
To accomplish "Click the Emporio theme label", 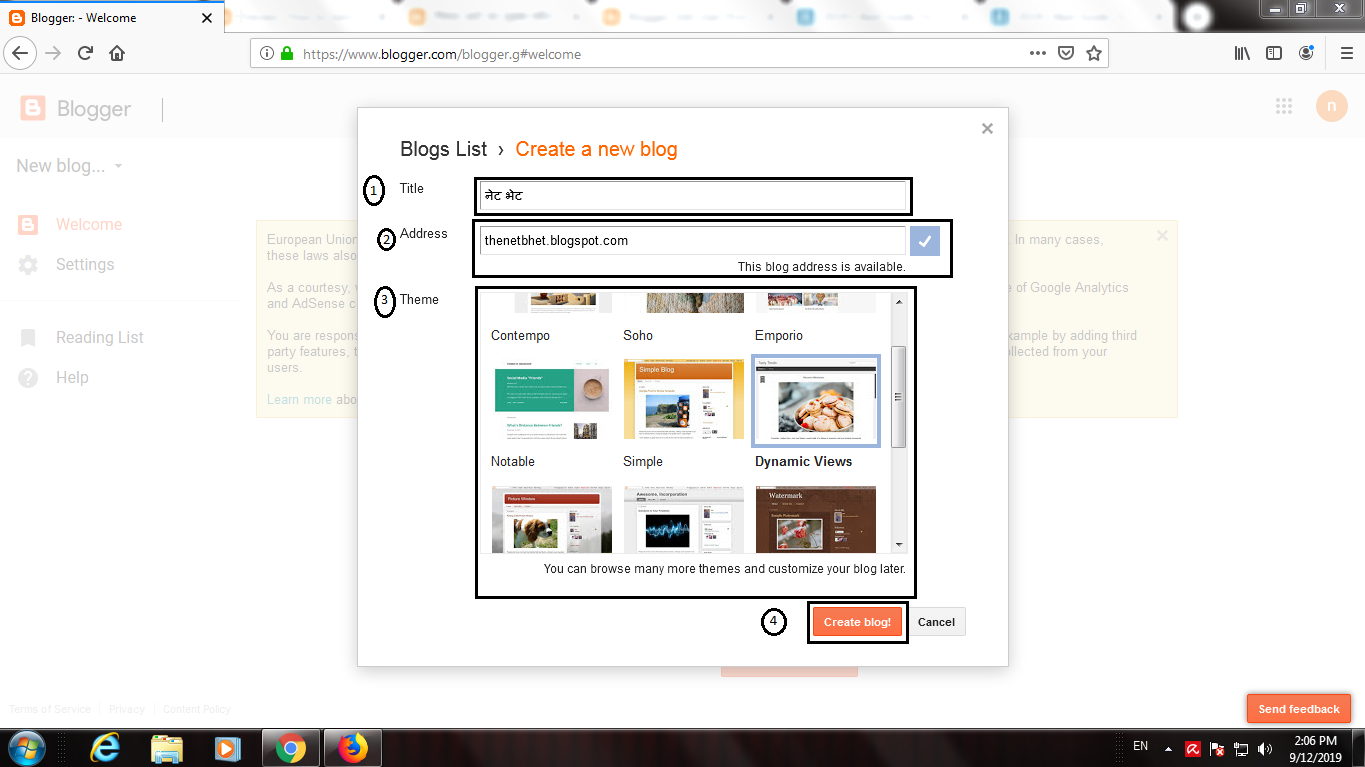I will click(x=779, y=336).
